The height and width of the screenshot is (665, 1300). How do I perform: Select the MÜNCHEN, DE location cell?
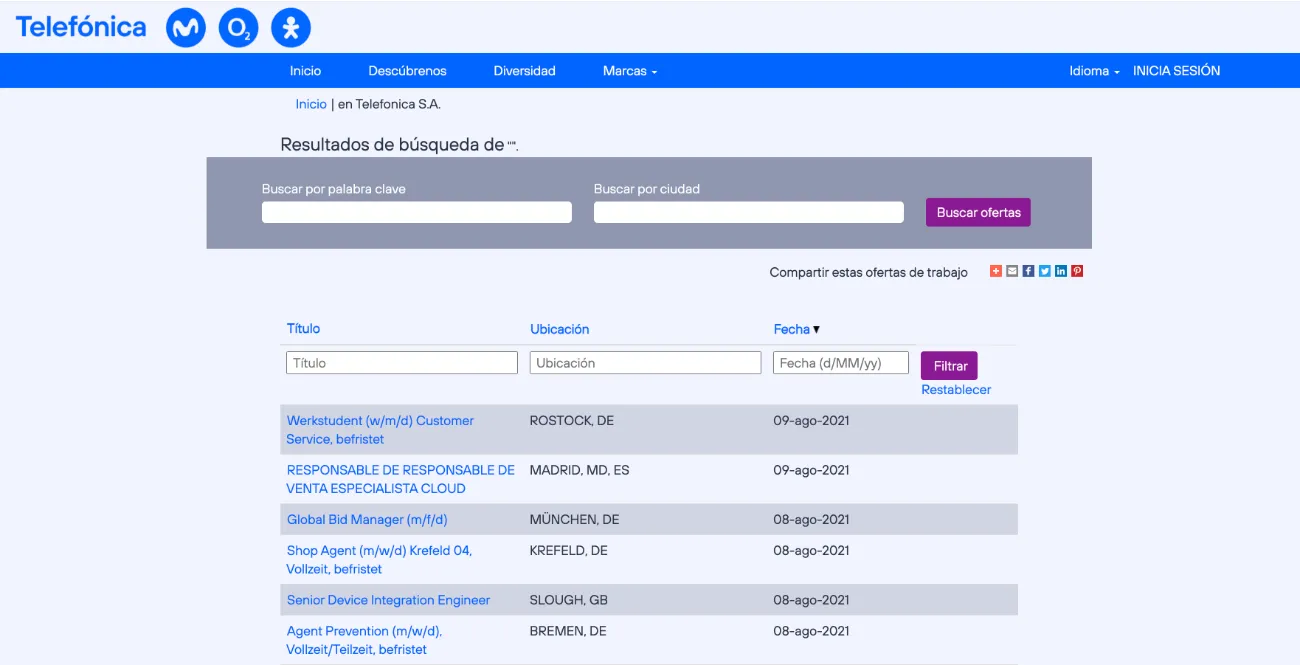(x=574, y=520)
